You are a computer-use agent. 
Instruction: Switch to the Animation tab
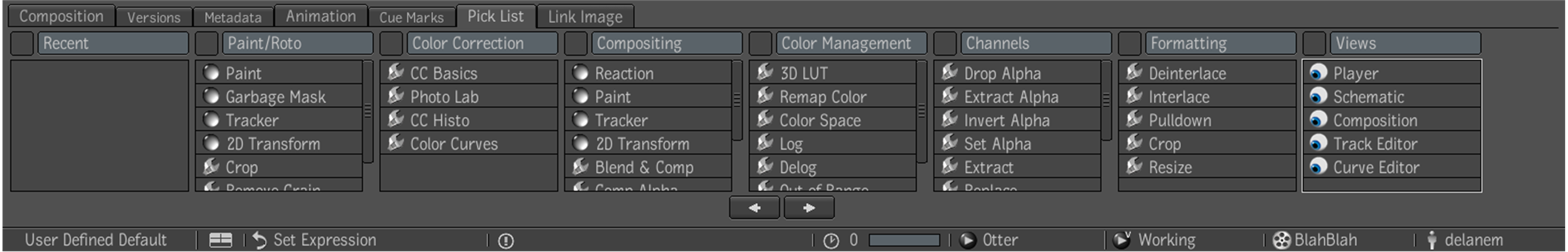(x=321, y=16)
